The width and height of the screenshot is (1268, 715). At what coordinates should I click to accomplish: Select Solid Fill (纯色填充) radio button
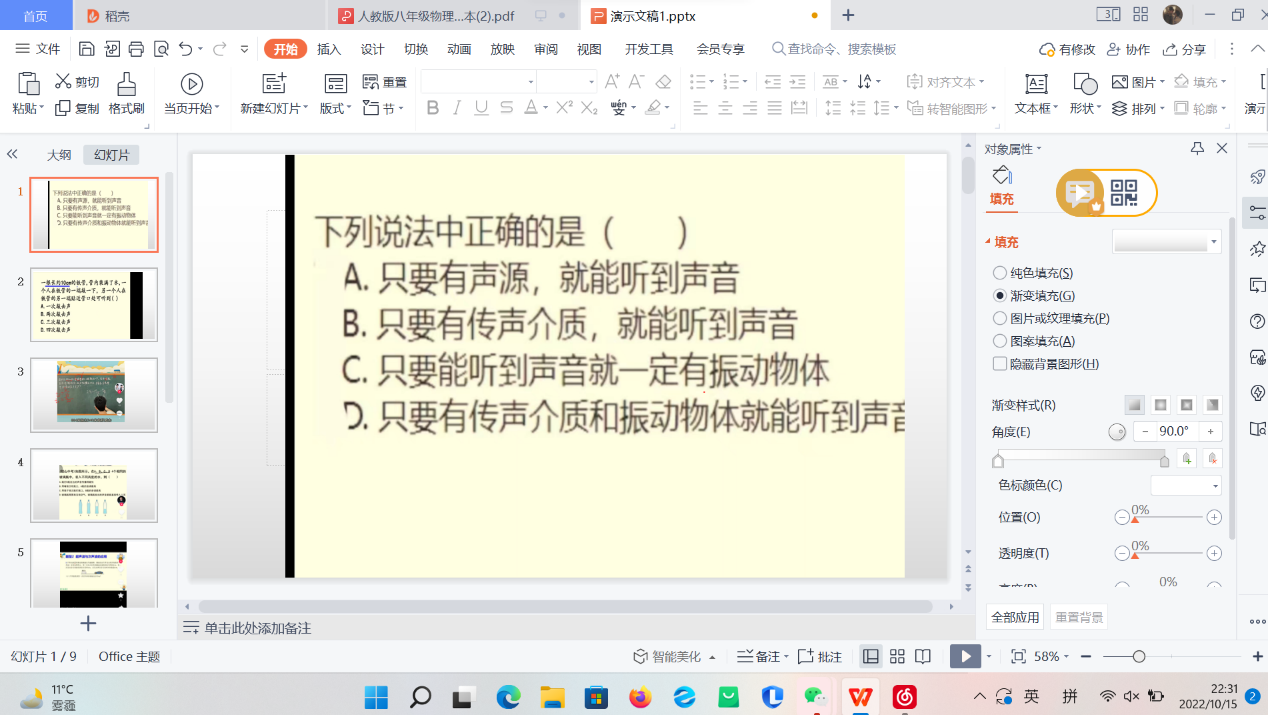1000,273
